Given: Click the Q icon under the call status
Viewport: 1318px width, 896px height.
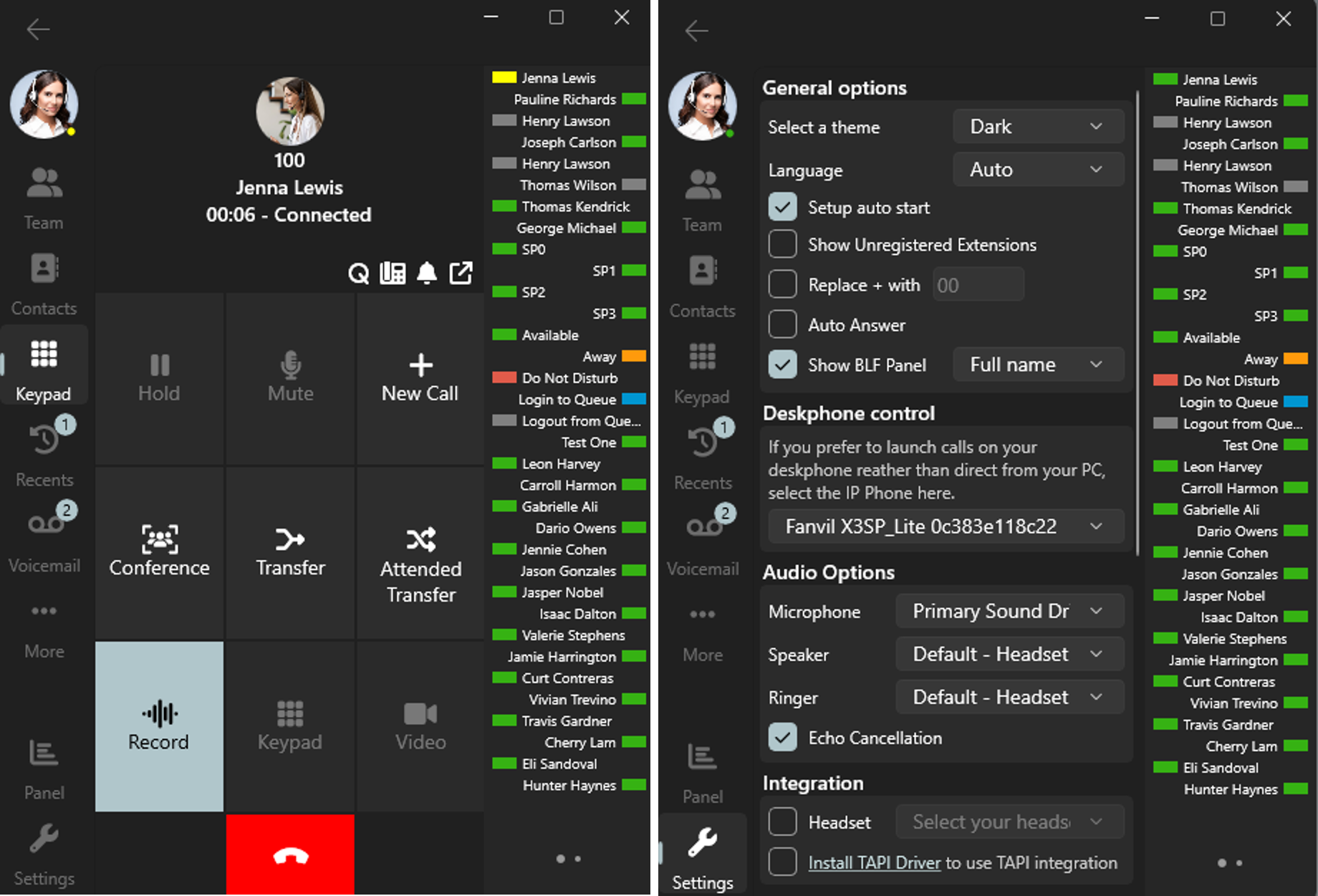Looking at the screenshot, I should (x=358, y=273).
